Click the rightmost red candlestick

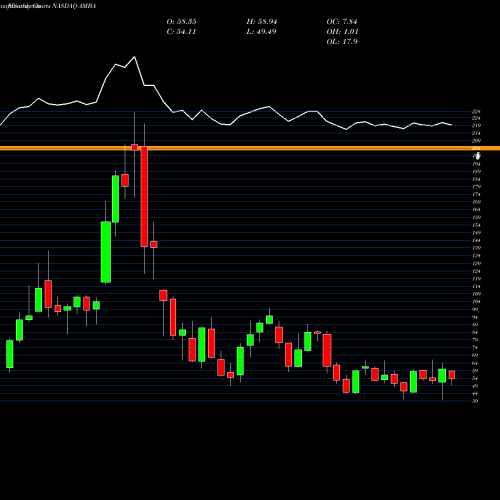click(x=452, y=375)
